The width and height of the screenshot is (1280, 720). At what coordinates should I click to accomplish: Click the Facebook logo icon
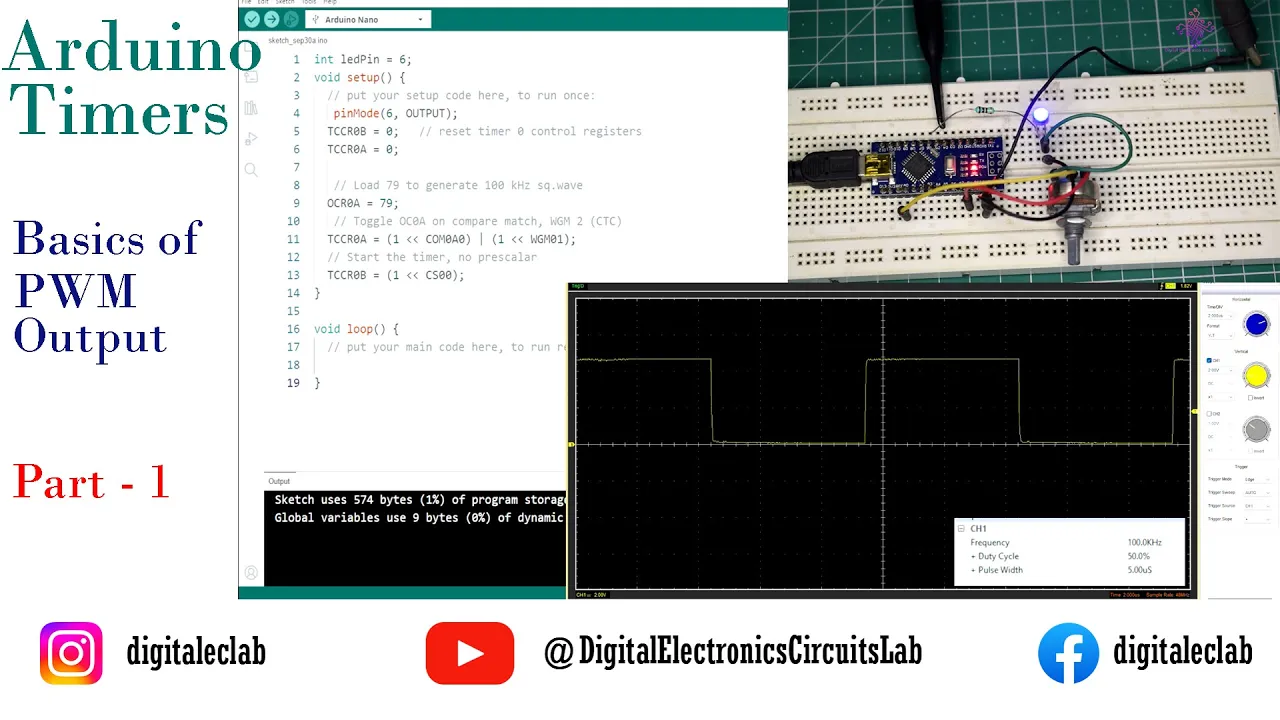[1068, 653]
